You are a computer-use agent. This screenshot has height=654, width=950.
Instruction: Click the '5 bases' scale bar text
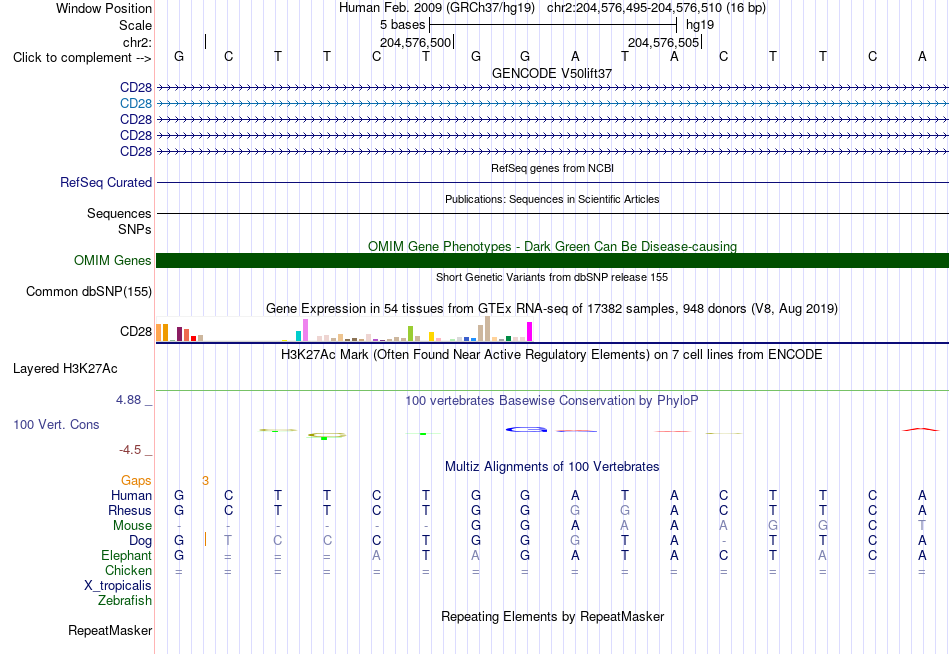pyautogui.click(x=403, y=25)
